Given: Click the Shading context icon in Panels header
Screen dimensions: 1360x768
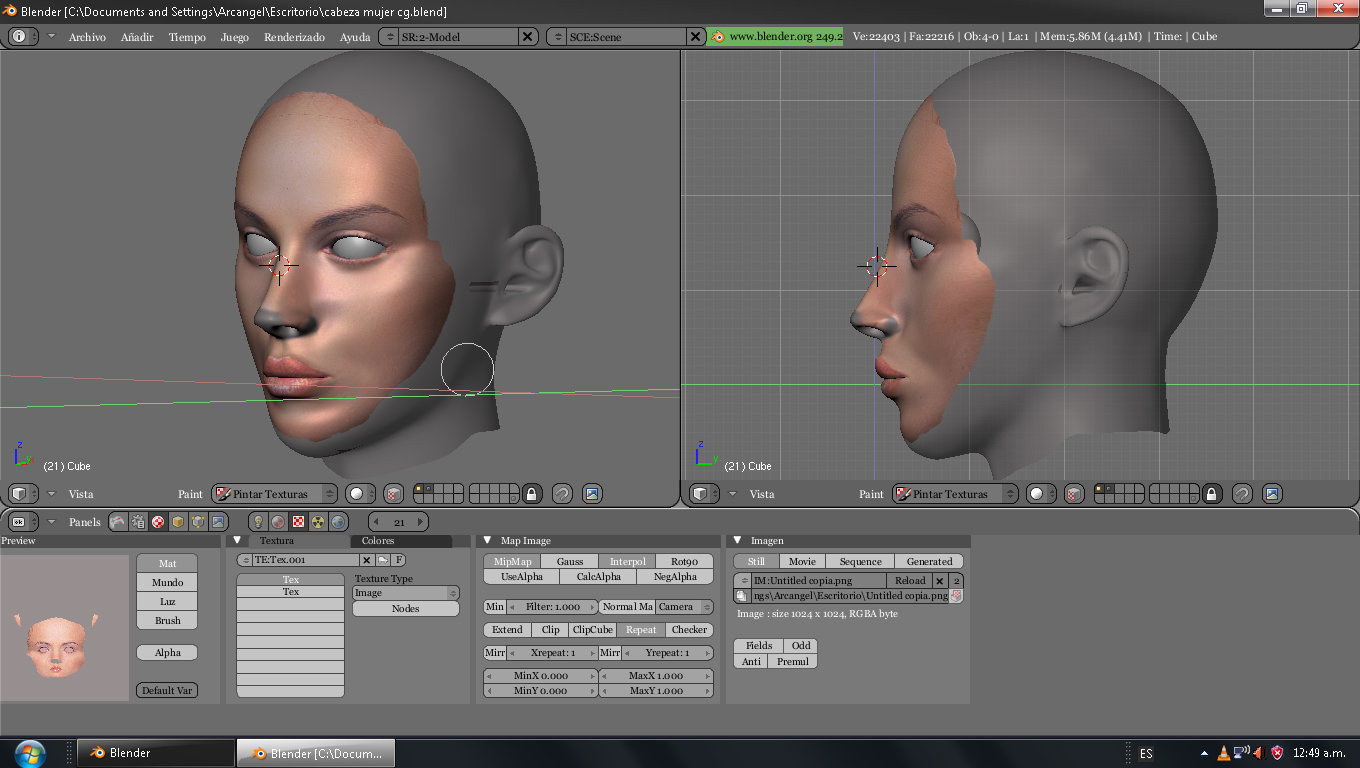Looking at the screenshot, I should coord(158,522).
